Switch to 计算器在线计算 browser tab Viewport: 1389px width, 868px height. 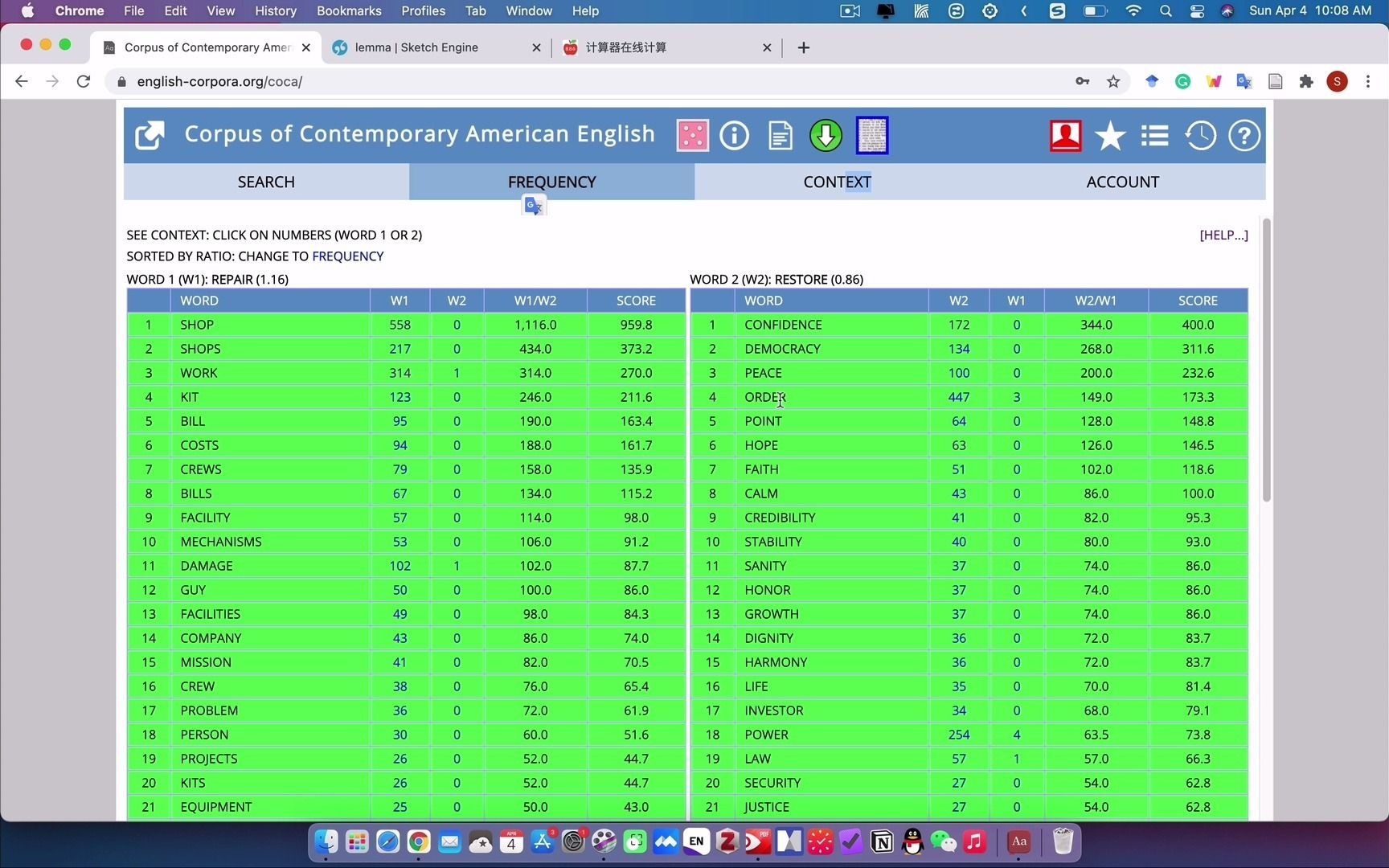pos(667,47)
